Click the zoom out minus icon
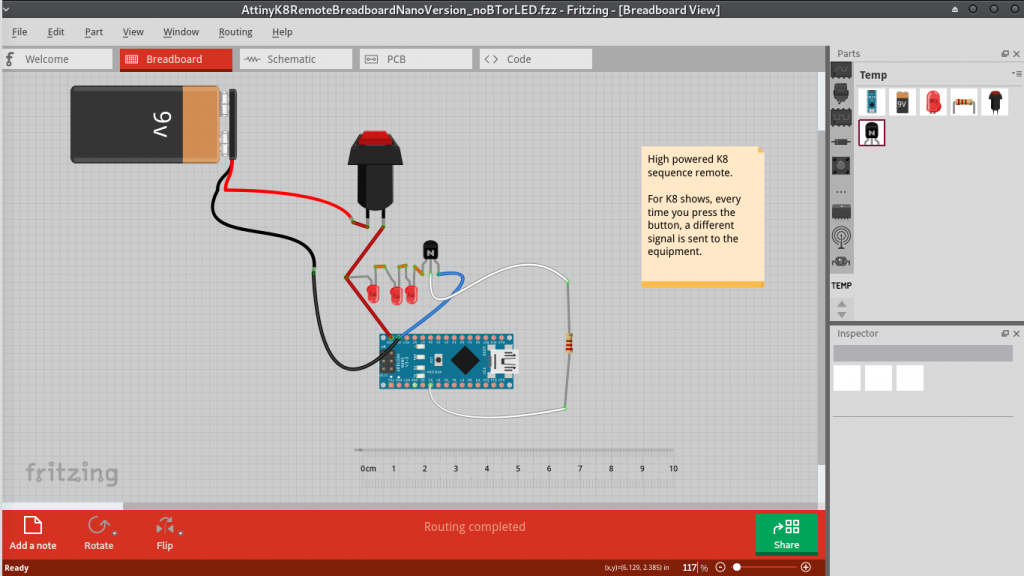The height and width of the screenshot is (576, 1024). (720, 568)
